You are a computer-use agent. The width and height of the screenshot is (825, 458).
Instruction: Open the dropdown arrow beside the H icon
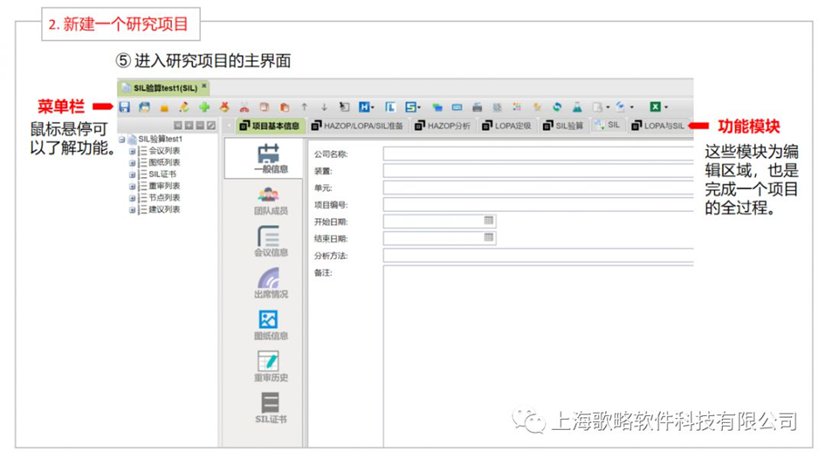(373, 107)
